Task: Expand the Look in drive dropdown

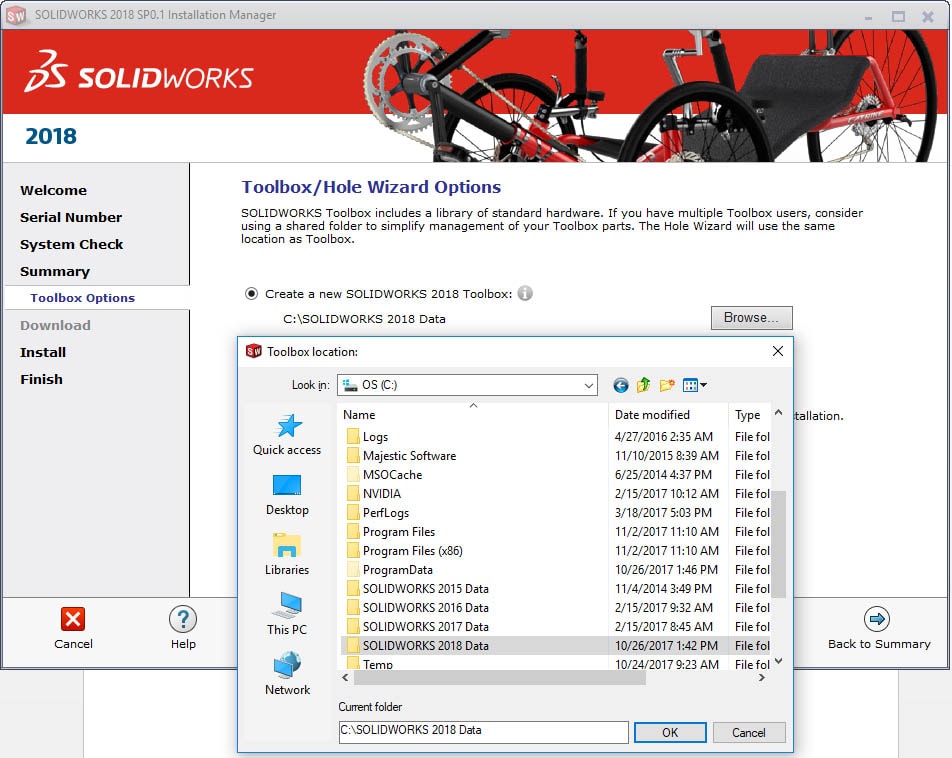Action: tap(588, 385)
